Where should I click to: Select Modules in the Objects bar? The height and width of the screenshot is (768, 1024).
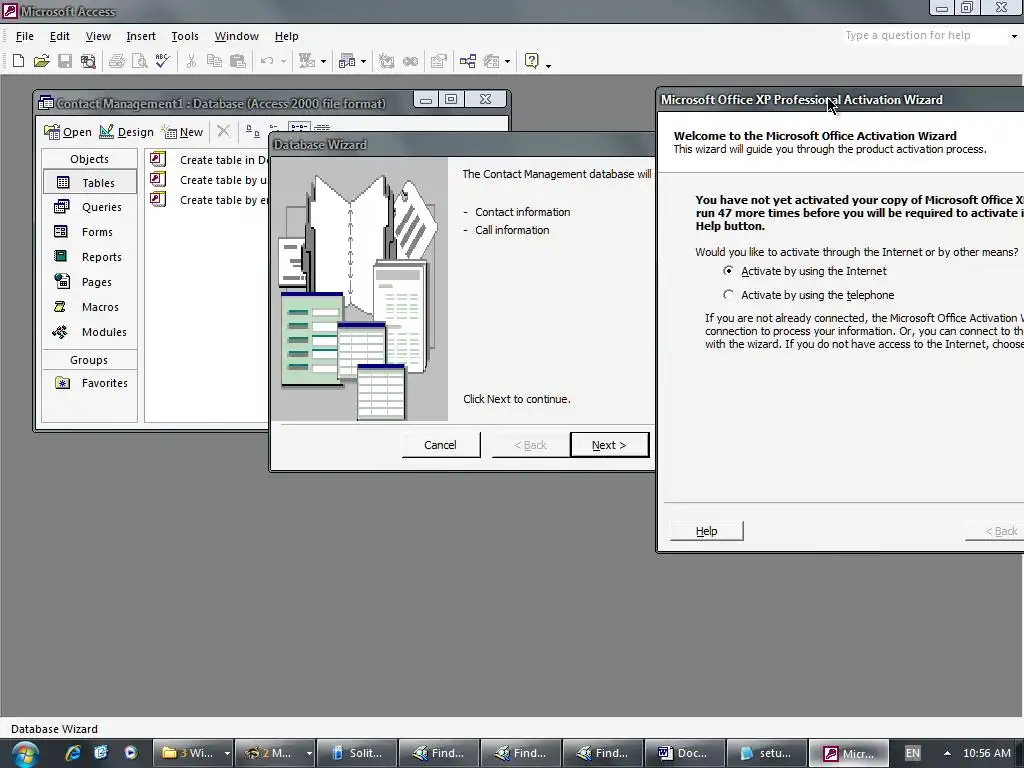click(x=89, y=332)
